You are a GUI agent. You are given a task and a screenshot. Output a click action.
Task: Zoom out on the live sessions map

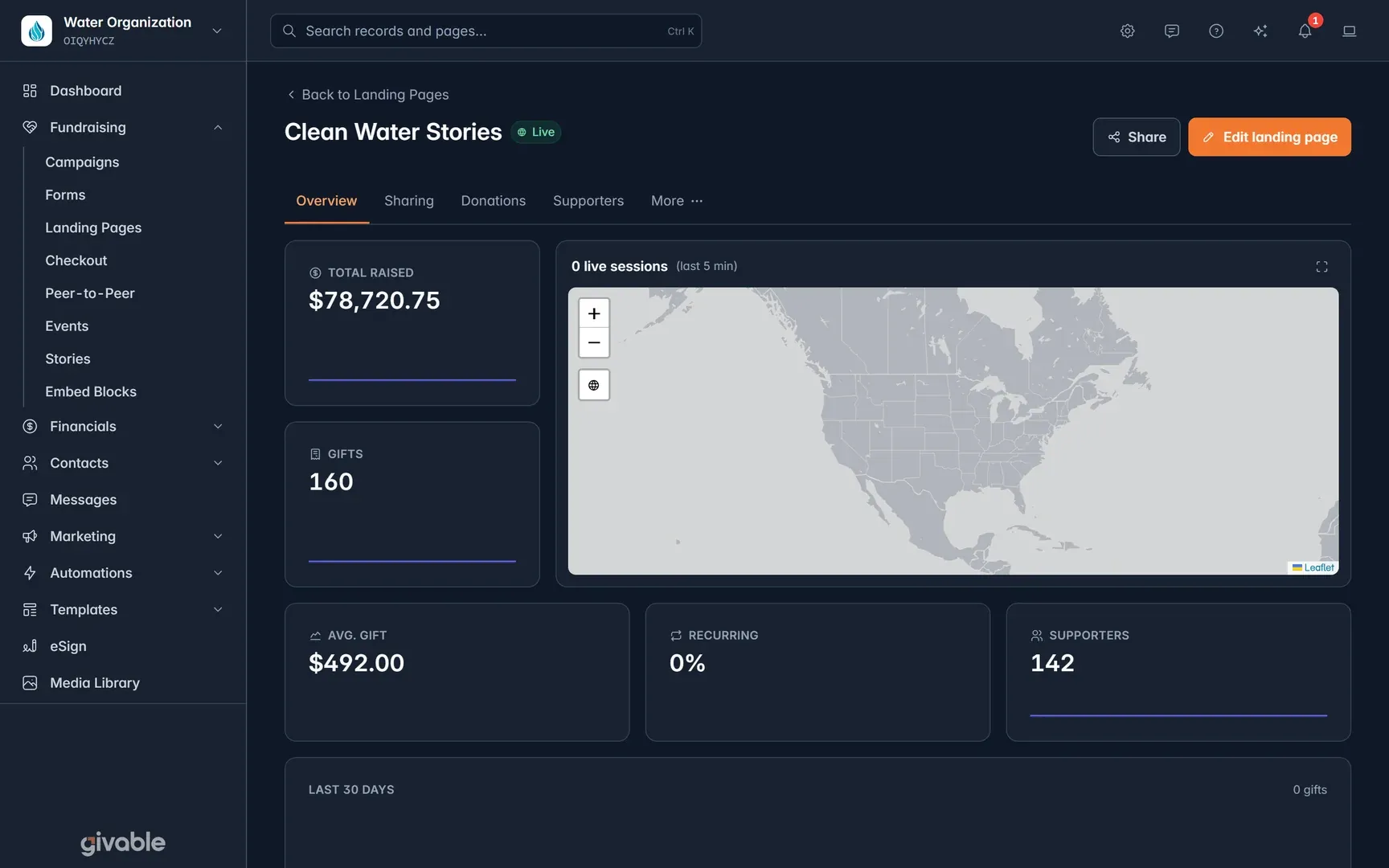[594, 342]
